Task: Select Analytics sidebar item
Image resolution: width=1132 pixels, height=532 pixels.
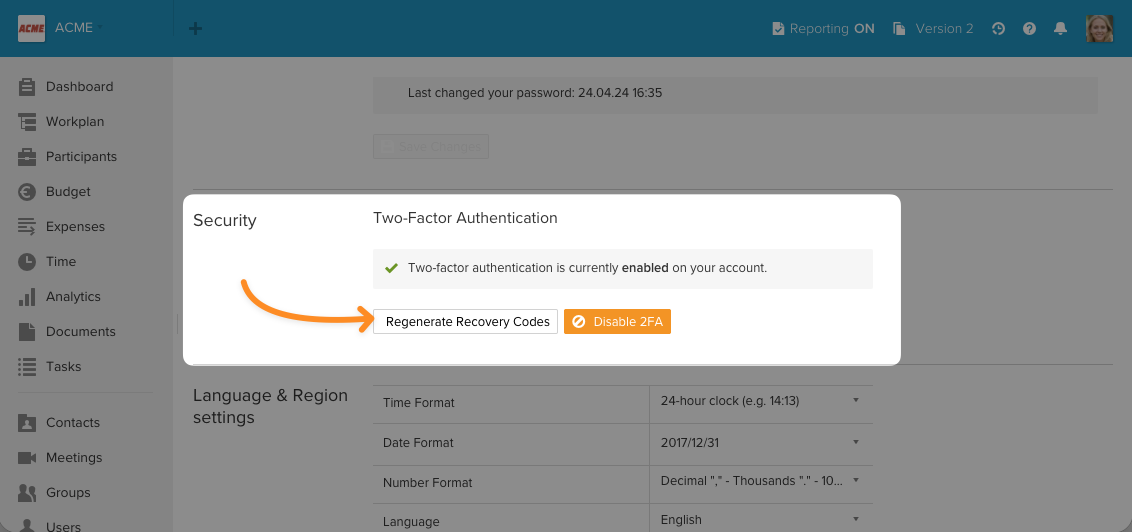Action: coord(73,297)
